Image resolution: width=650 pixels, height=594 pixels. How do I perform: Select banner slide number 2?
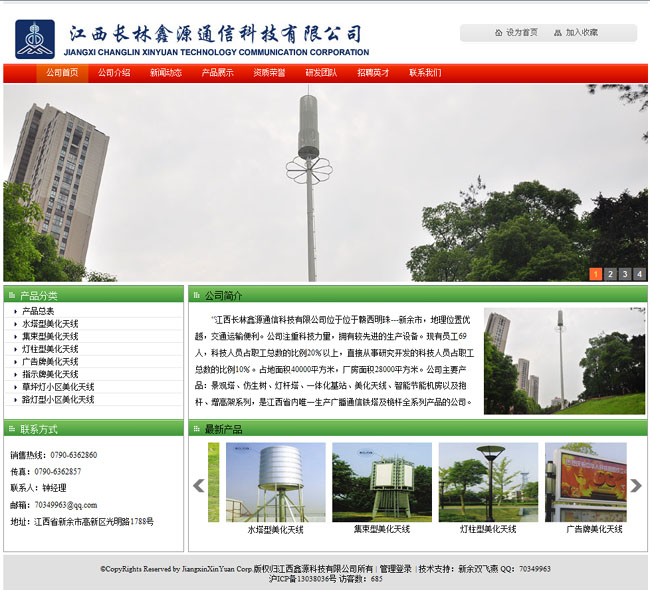point(610,274)
